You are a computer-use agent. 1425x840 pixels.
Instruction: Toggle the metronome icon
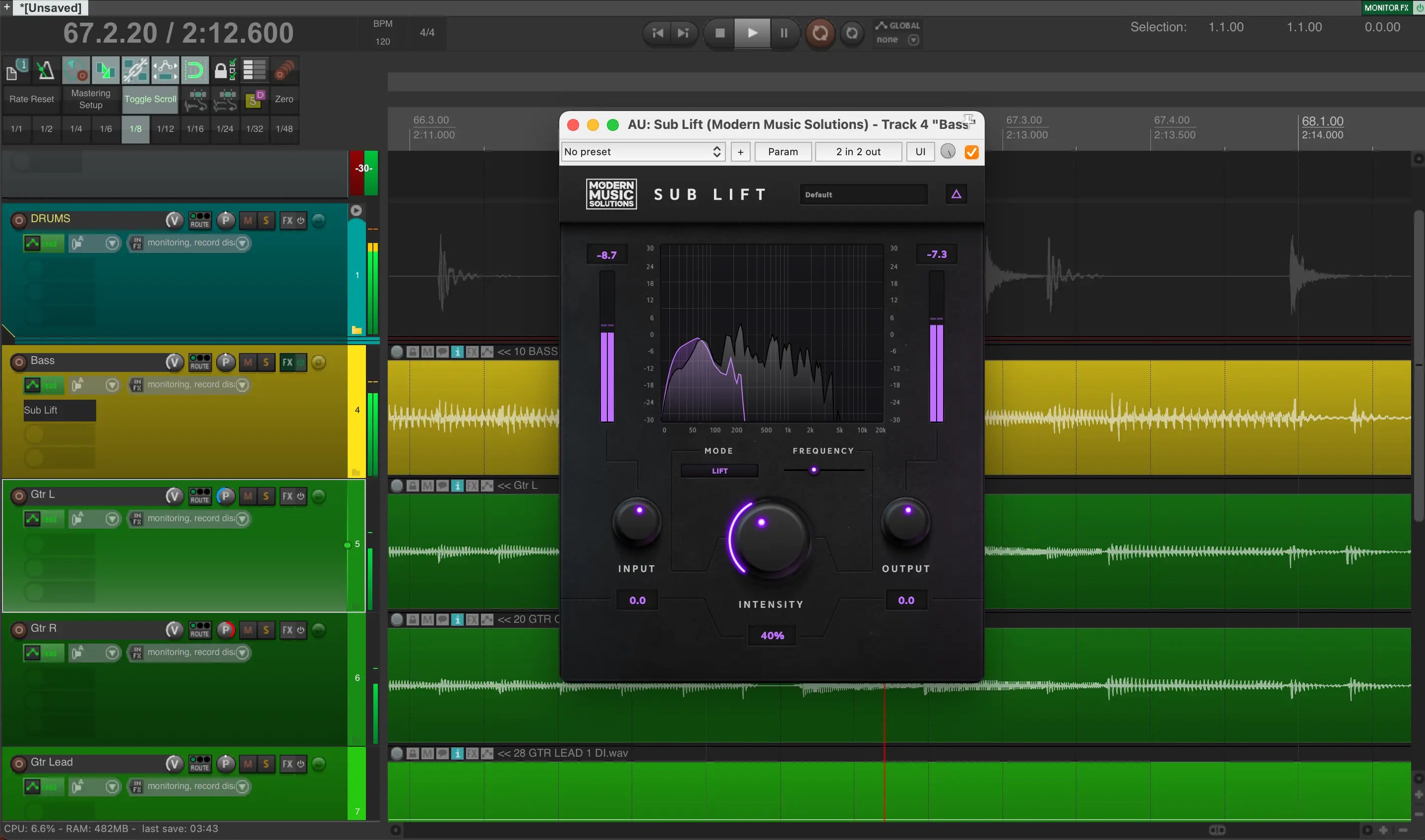pyautogui.click(x=45, y=71)
